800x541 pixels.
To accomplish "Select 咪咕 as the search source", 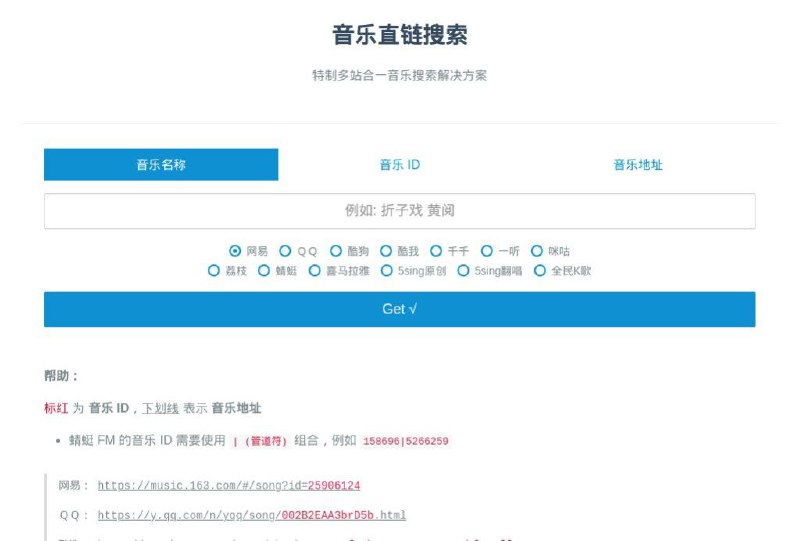I will [x=537, y=251].
